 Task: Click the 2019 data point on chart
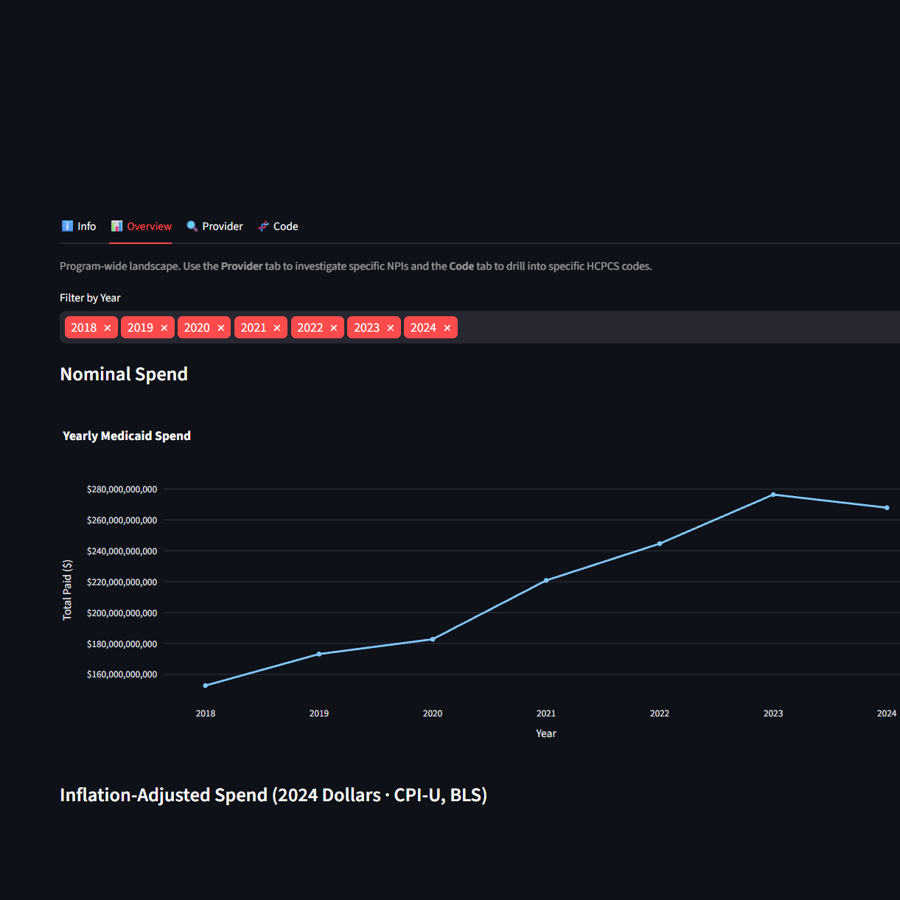point(319,654)
